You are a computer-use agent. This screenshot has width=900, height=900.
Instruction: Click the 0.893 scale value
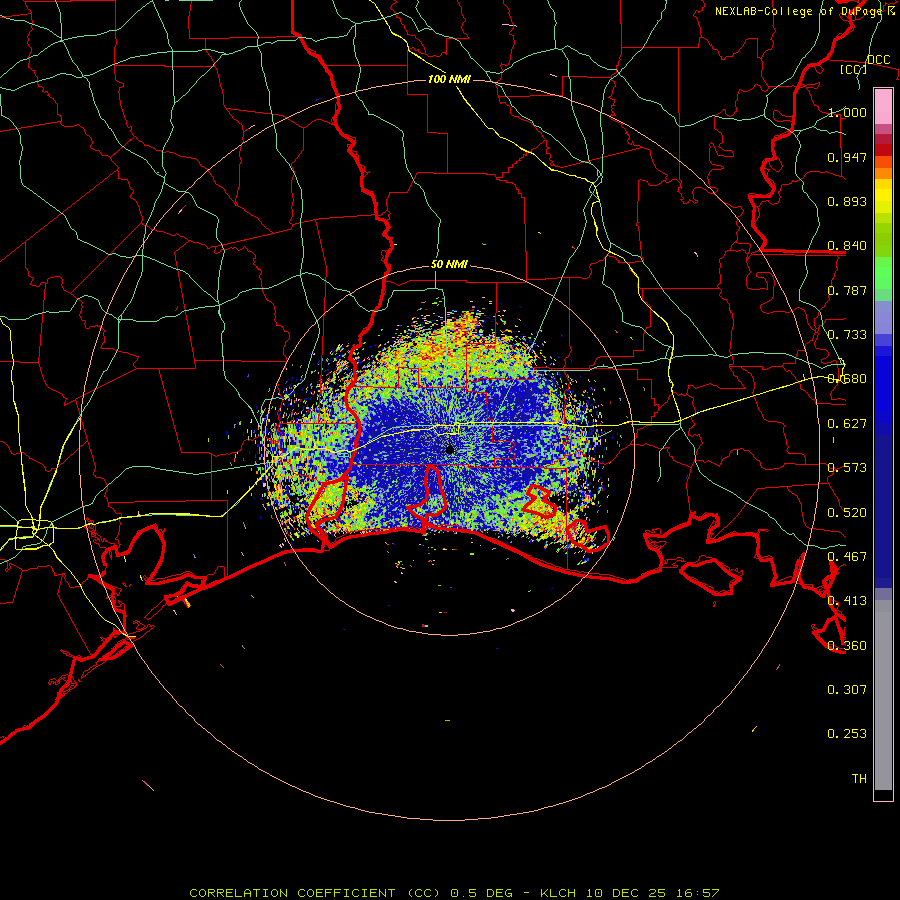847,201
